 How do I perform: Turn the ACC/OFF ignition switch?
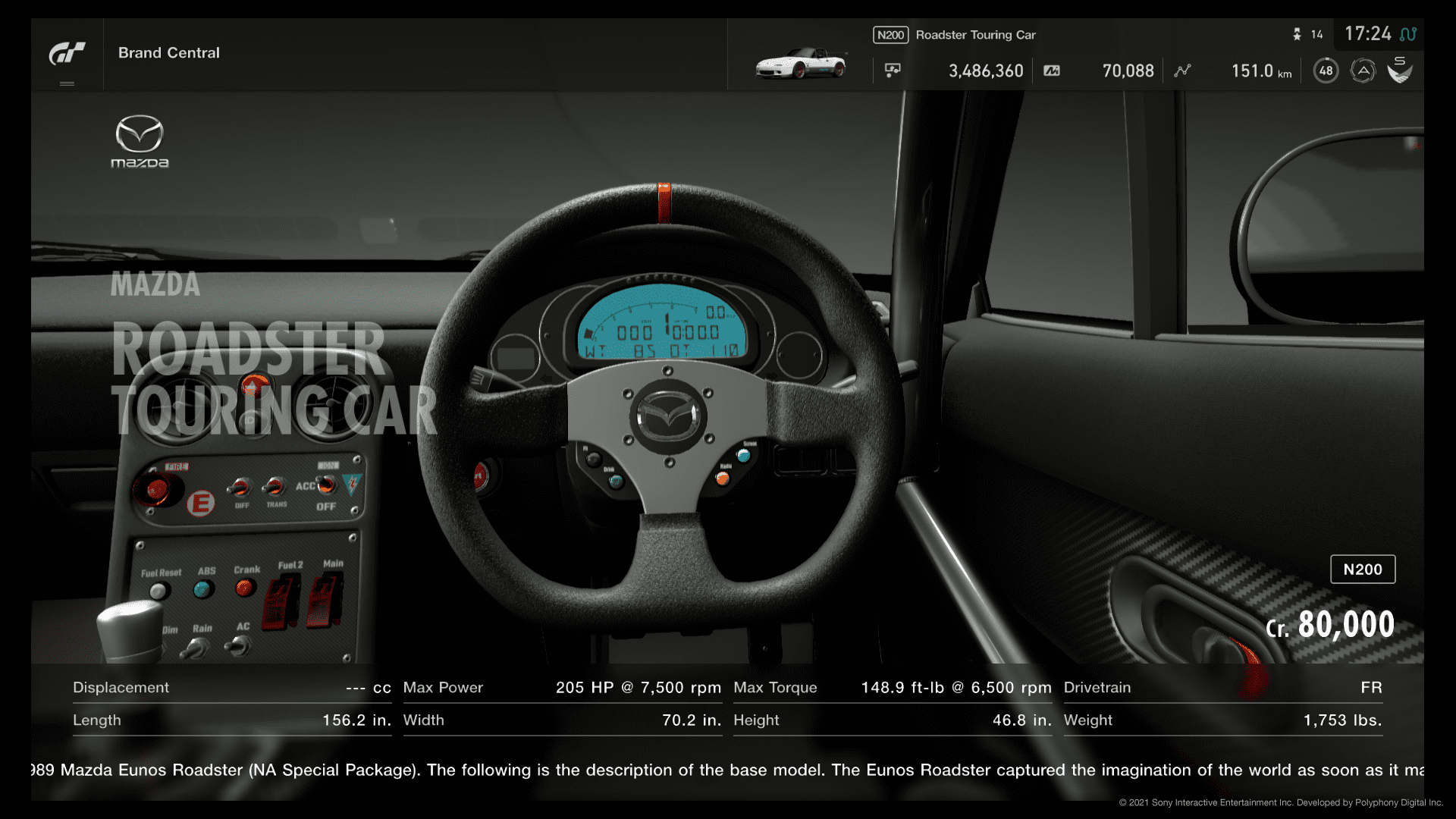click(326, 485)
